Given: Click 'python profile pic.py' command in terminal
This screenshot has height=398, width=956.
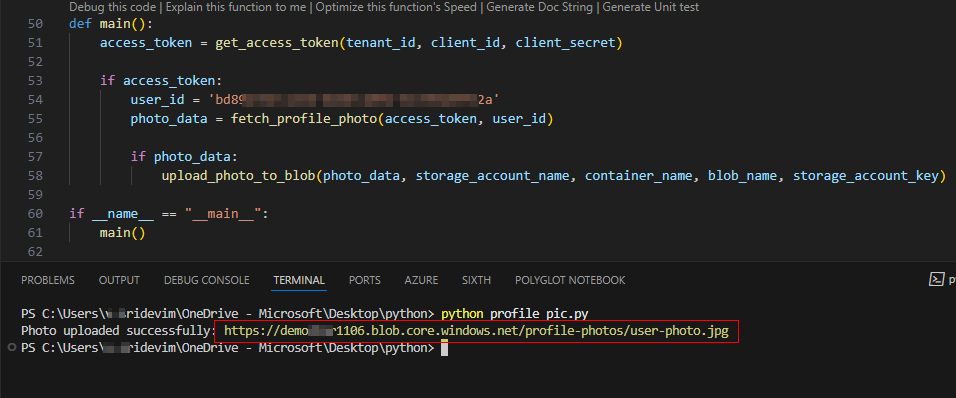Looking at the screenshot, I should point(515,314).
